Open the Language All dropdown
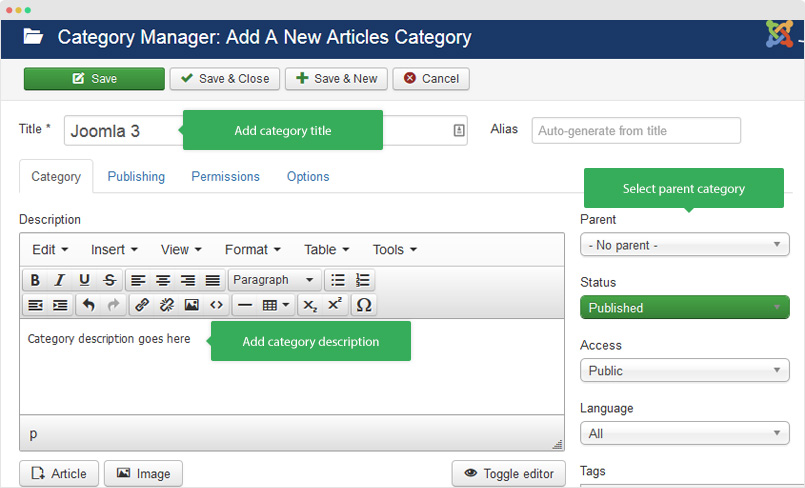805x488 pixels. click(684, 434)
